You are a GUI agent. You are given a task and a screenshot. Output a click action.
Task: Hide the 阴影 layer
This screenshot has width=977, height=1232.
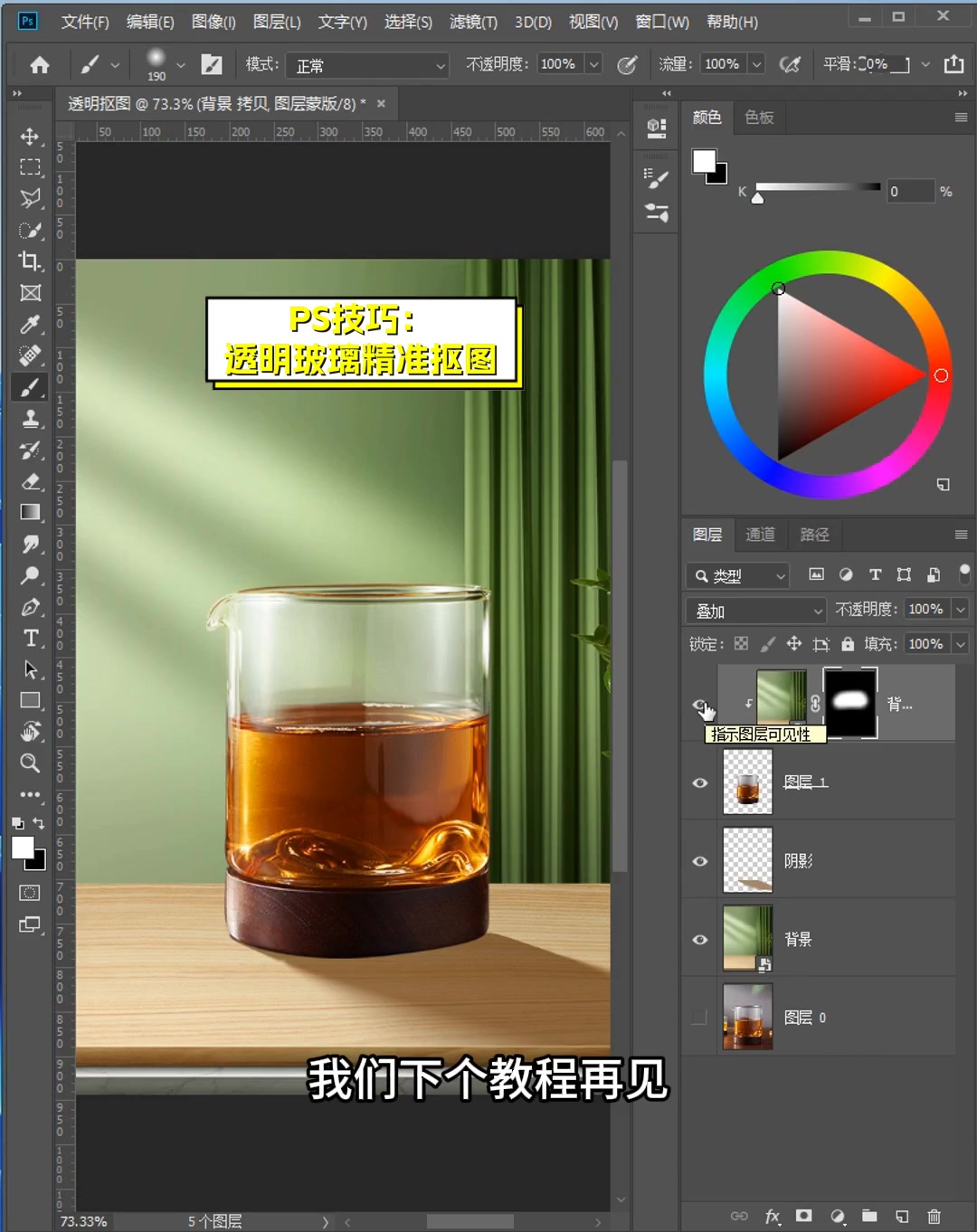(x=699, y=861)
